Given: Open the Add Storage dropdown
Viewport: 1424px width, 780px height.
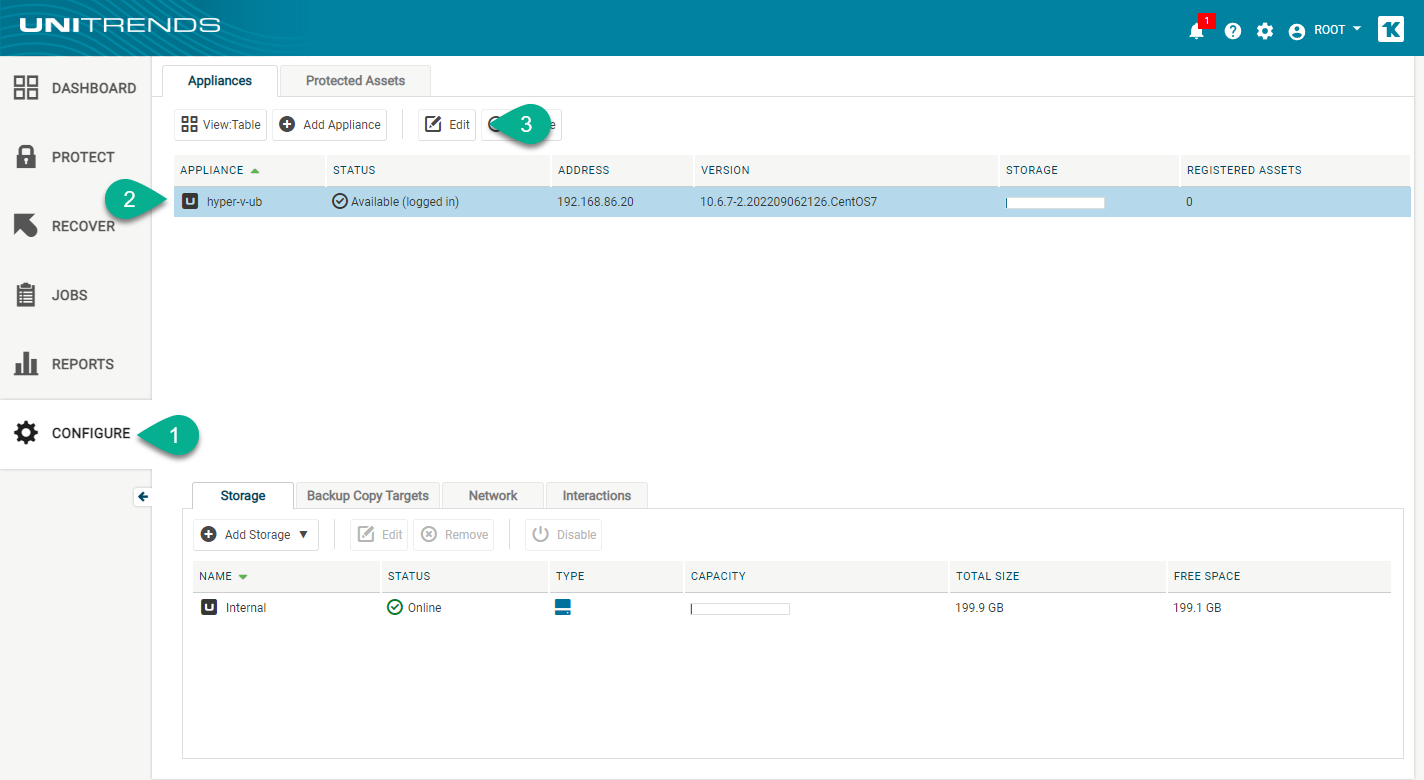Looking at the screenshot, I should (x=256, y=535).
